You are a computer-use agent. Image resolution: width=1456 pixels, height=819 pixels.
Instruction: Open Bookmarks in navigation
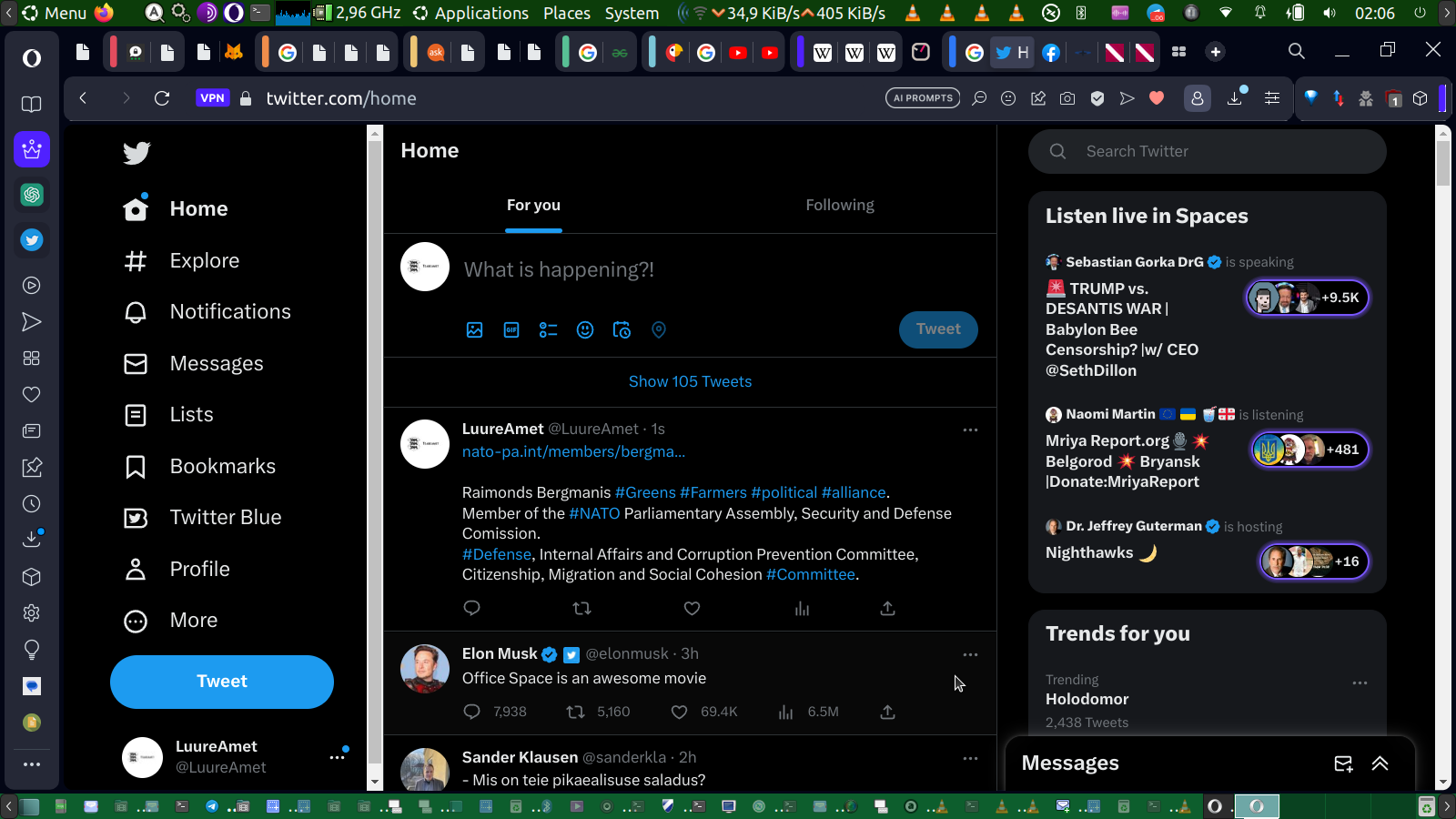(x=200, y=467)
